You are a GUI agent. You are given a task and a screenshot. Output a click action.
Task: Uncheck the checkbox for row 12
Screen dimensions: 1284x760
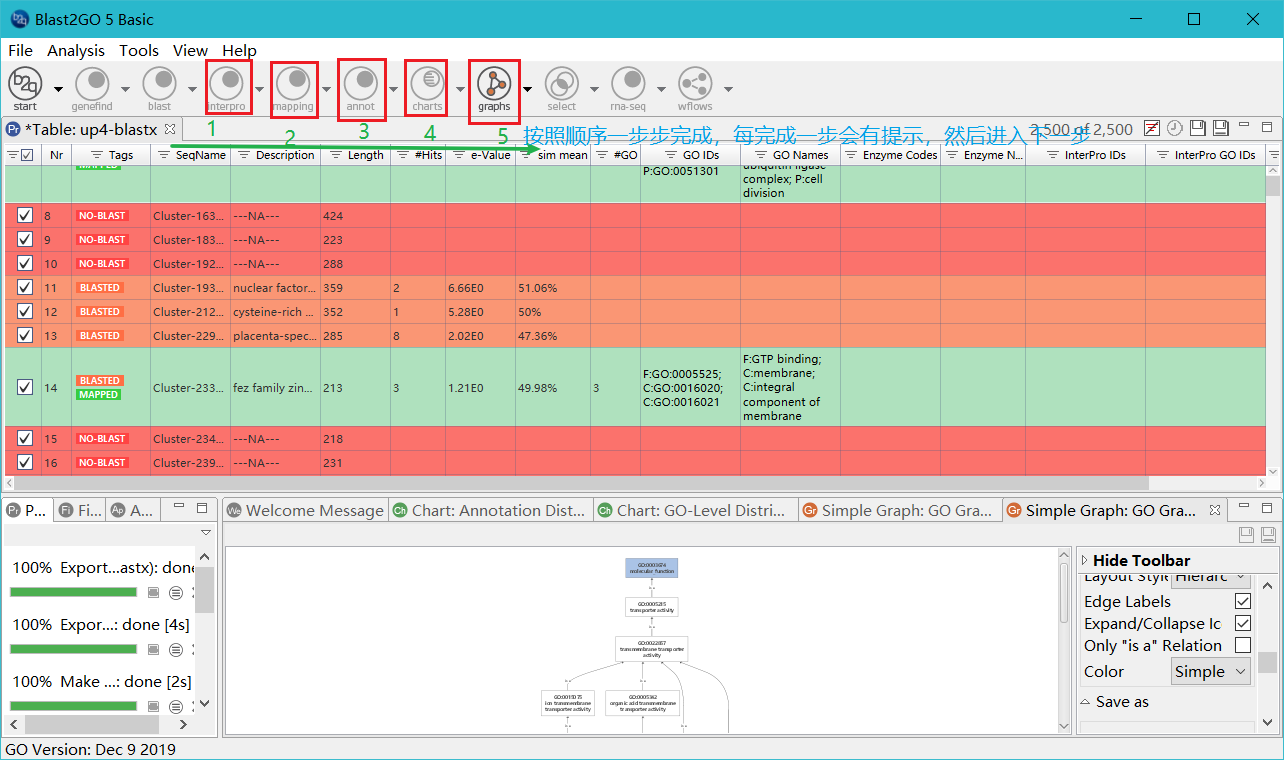25,311
